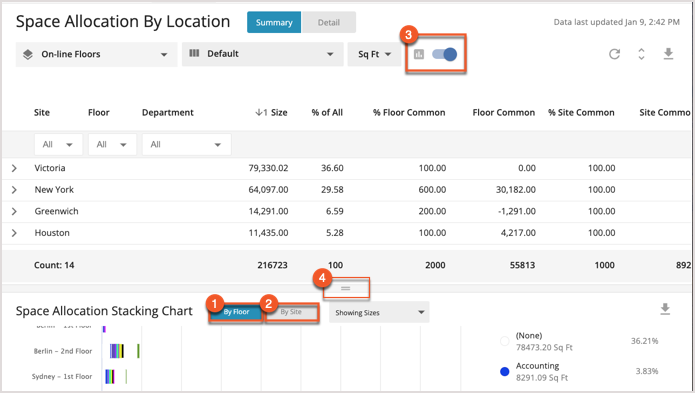Screen dimensions: 695x393
Task: Click the Berlin – 2nd Floor chart bar
Action: coord(117,351)
